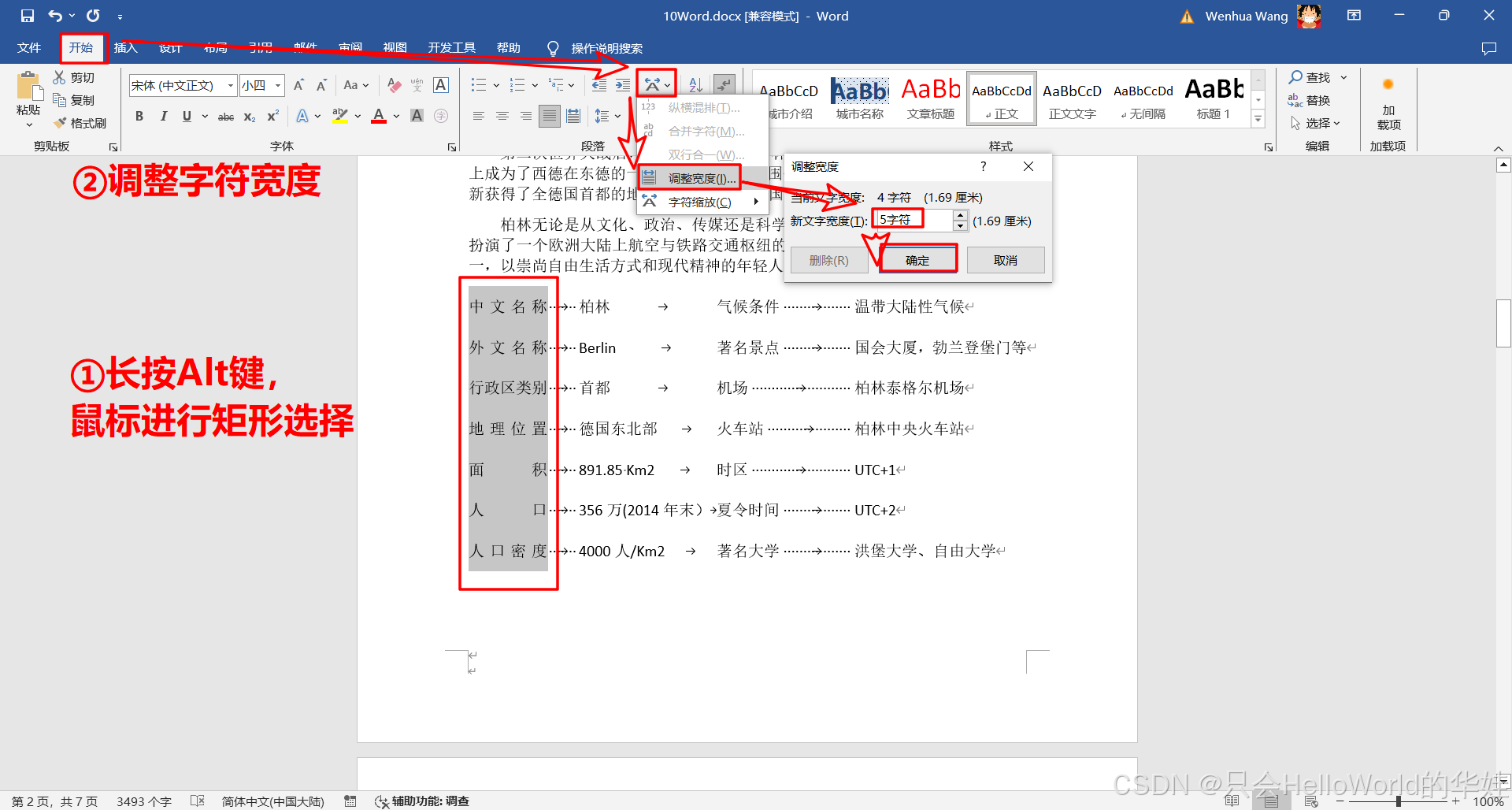Viewport: 1512px width, 810px height.
Task: Expand the numbering list dropdown arrow
Action: (535, 85)
